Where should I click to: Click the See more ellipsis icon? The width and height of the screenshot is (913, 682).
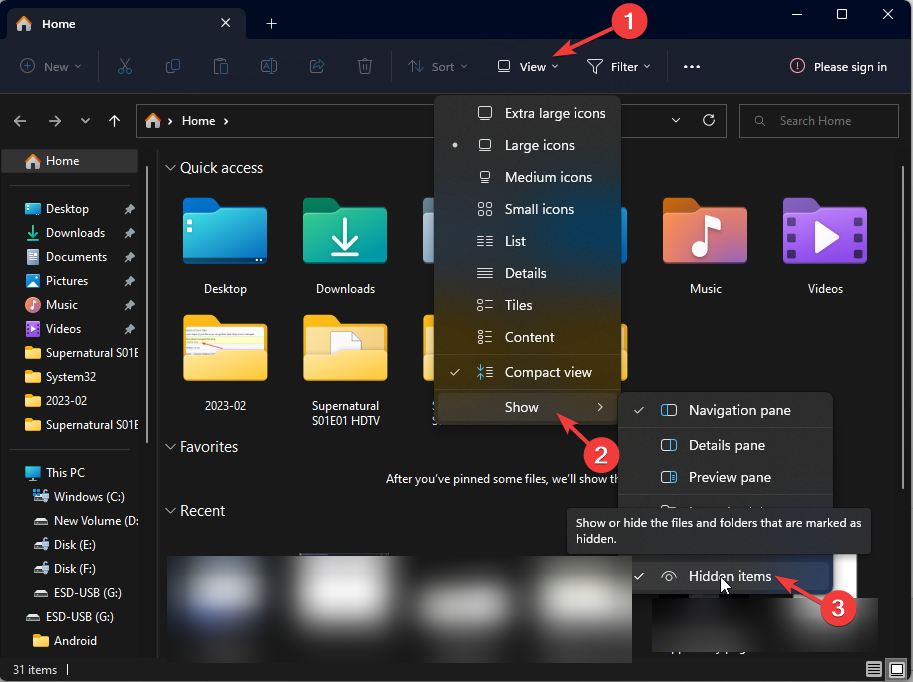point(691,66)
